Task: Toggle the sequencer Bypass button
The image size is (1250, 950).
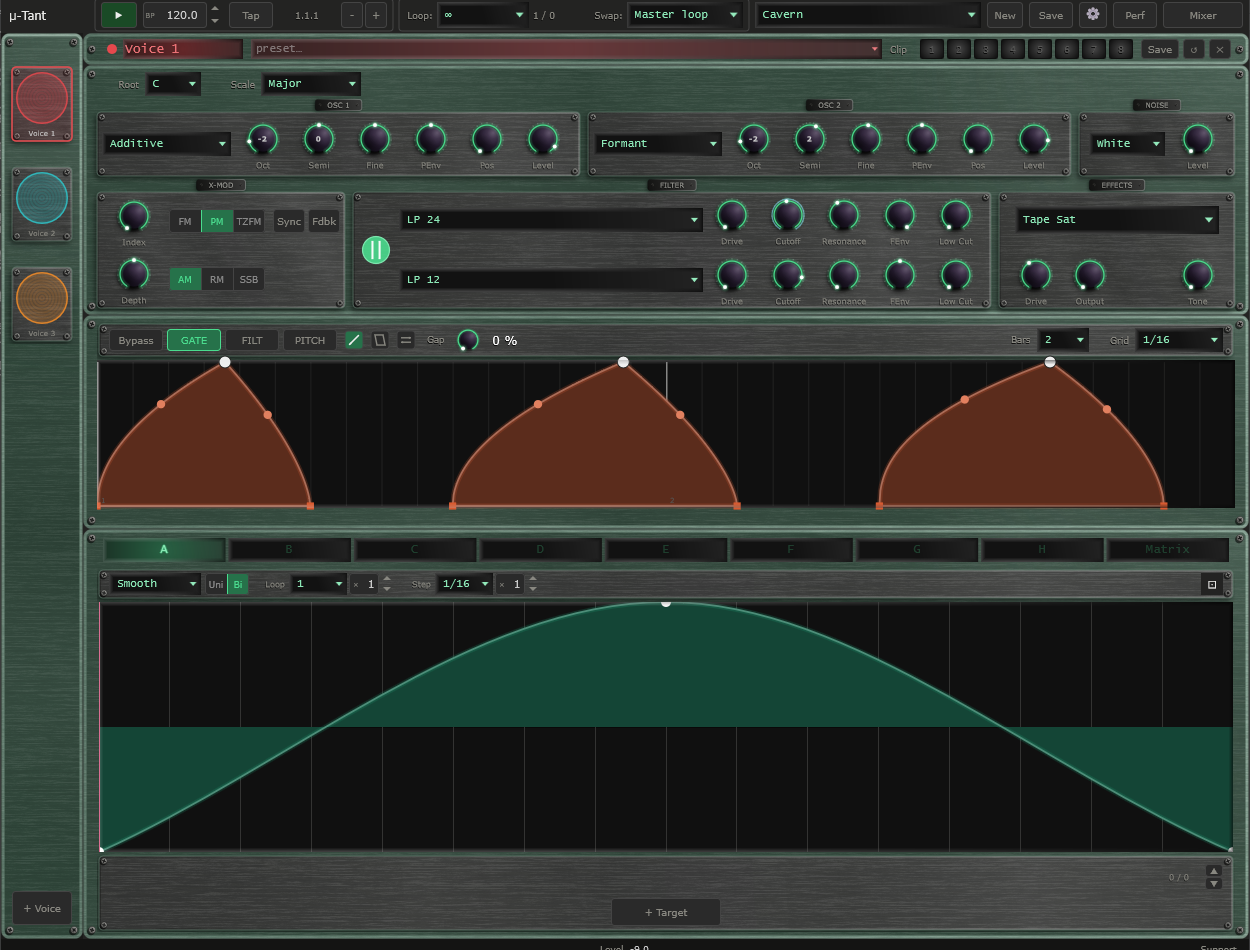Action: pos(136,340)
